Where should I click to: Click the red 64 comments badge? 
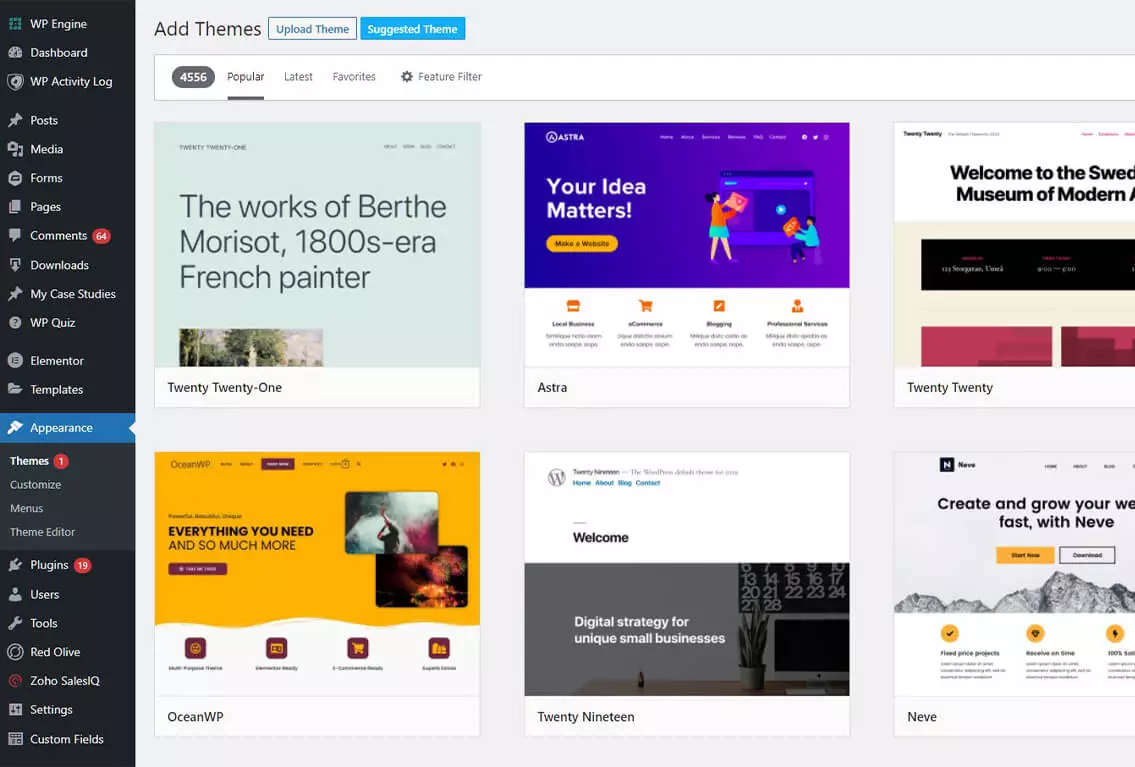(x=101, y=236)
